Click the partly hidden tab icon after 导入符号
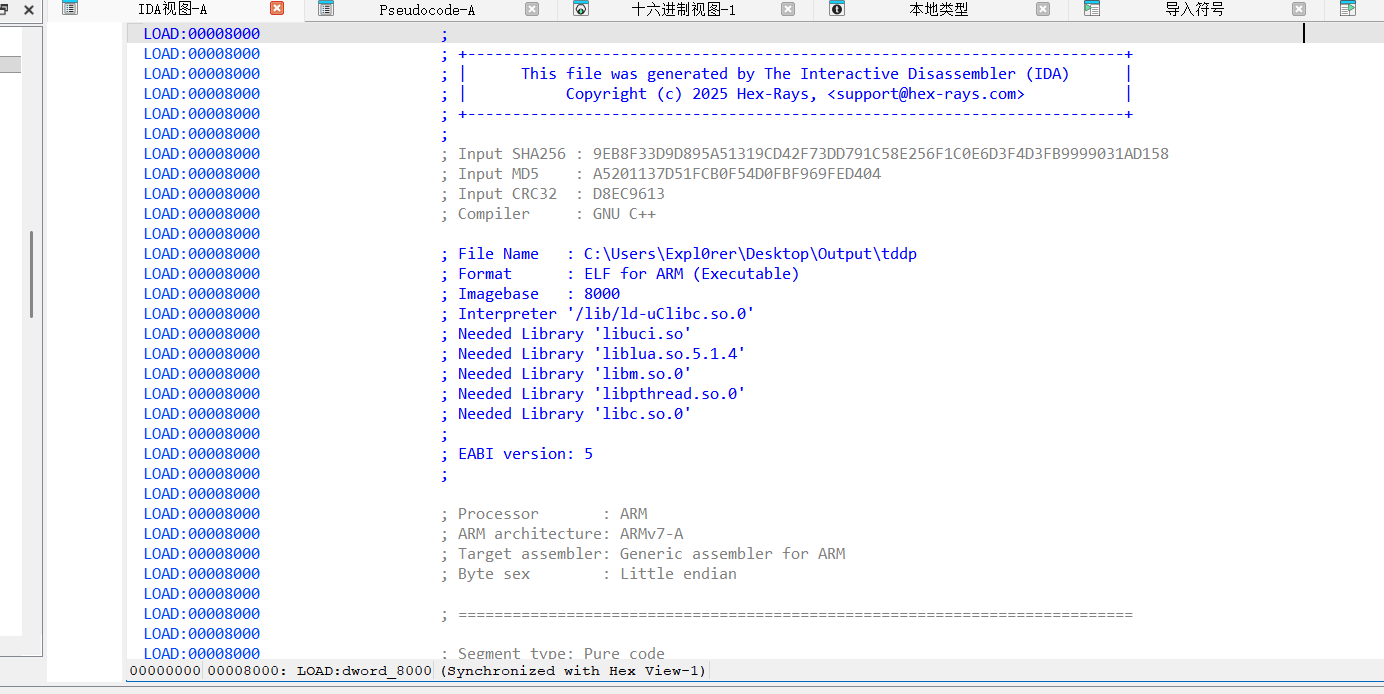 (1347, 8)
